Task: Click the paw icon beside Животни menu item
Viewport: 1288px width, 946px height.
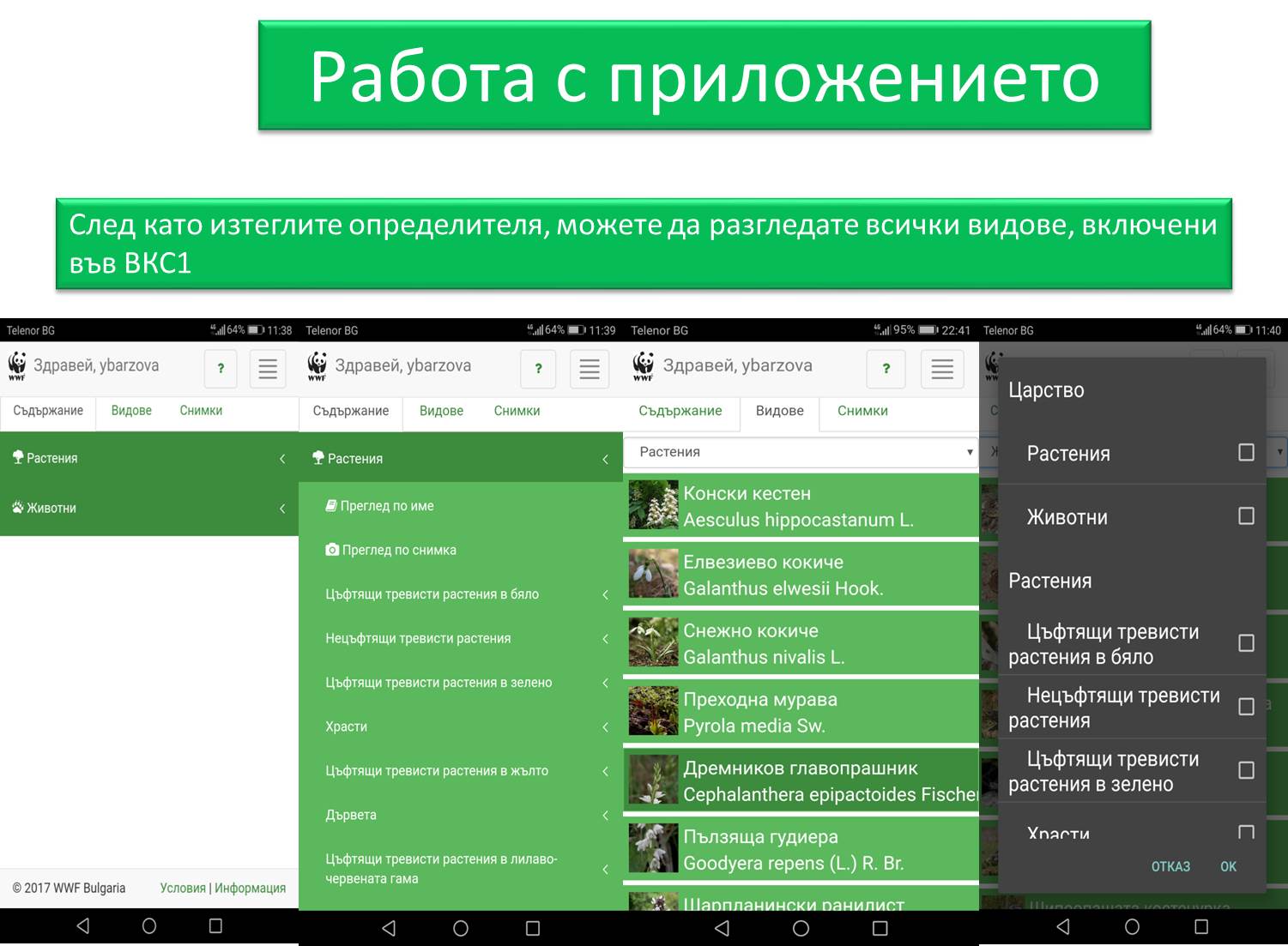Action: tap(17, 508)
